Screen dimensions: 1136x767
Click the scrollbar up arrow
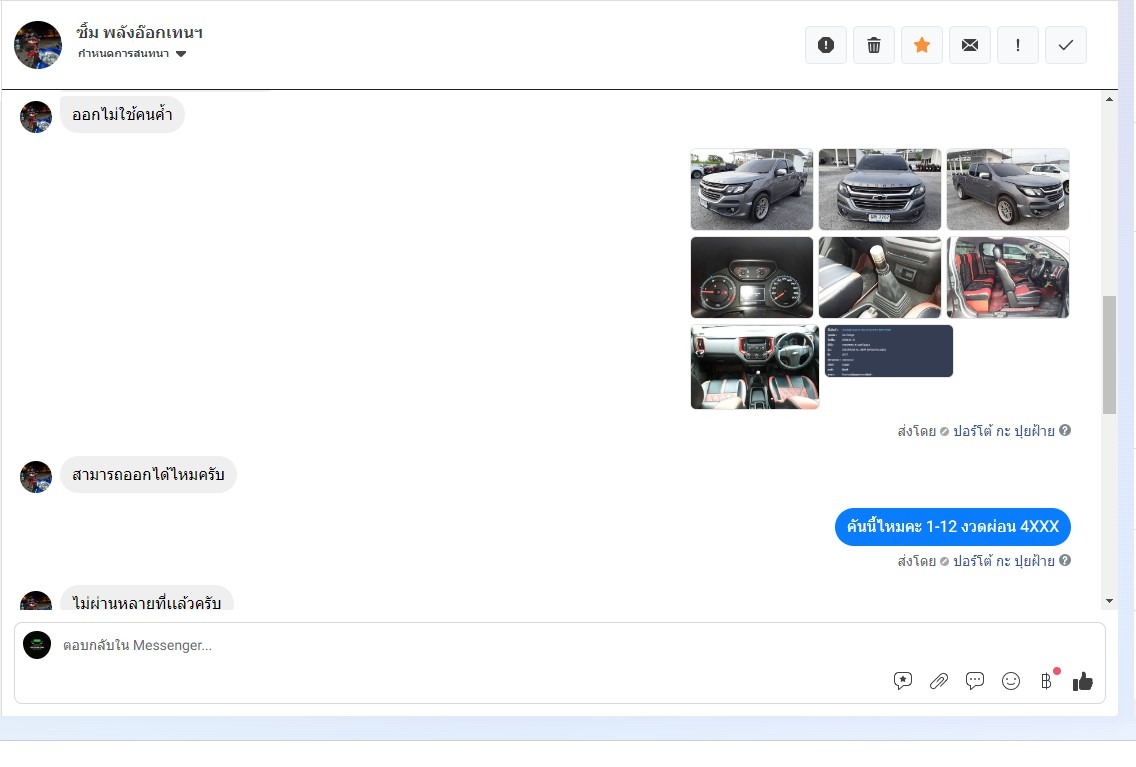(x=1109, y=99)
